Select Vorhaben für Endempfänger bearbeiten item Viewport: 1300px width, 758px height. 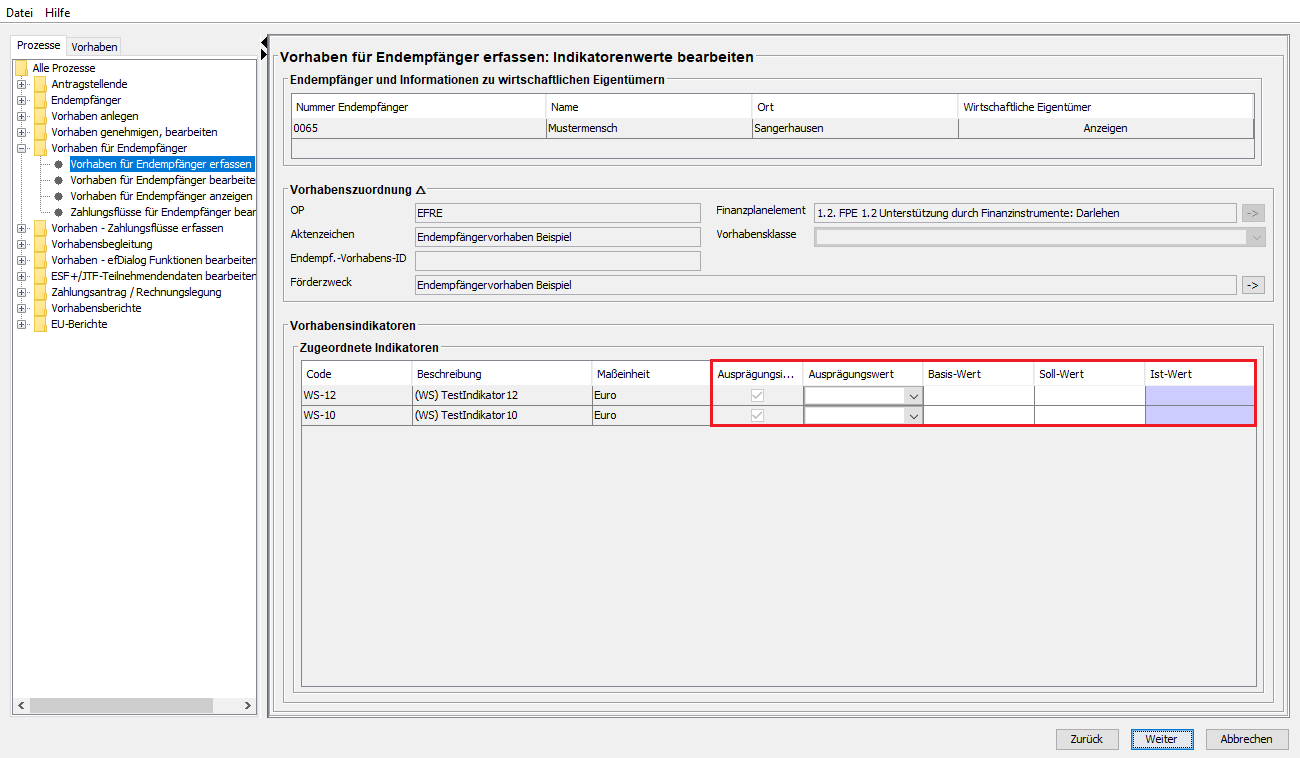click(x=162, y=180)
